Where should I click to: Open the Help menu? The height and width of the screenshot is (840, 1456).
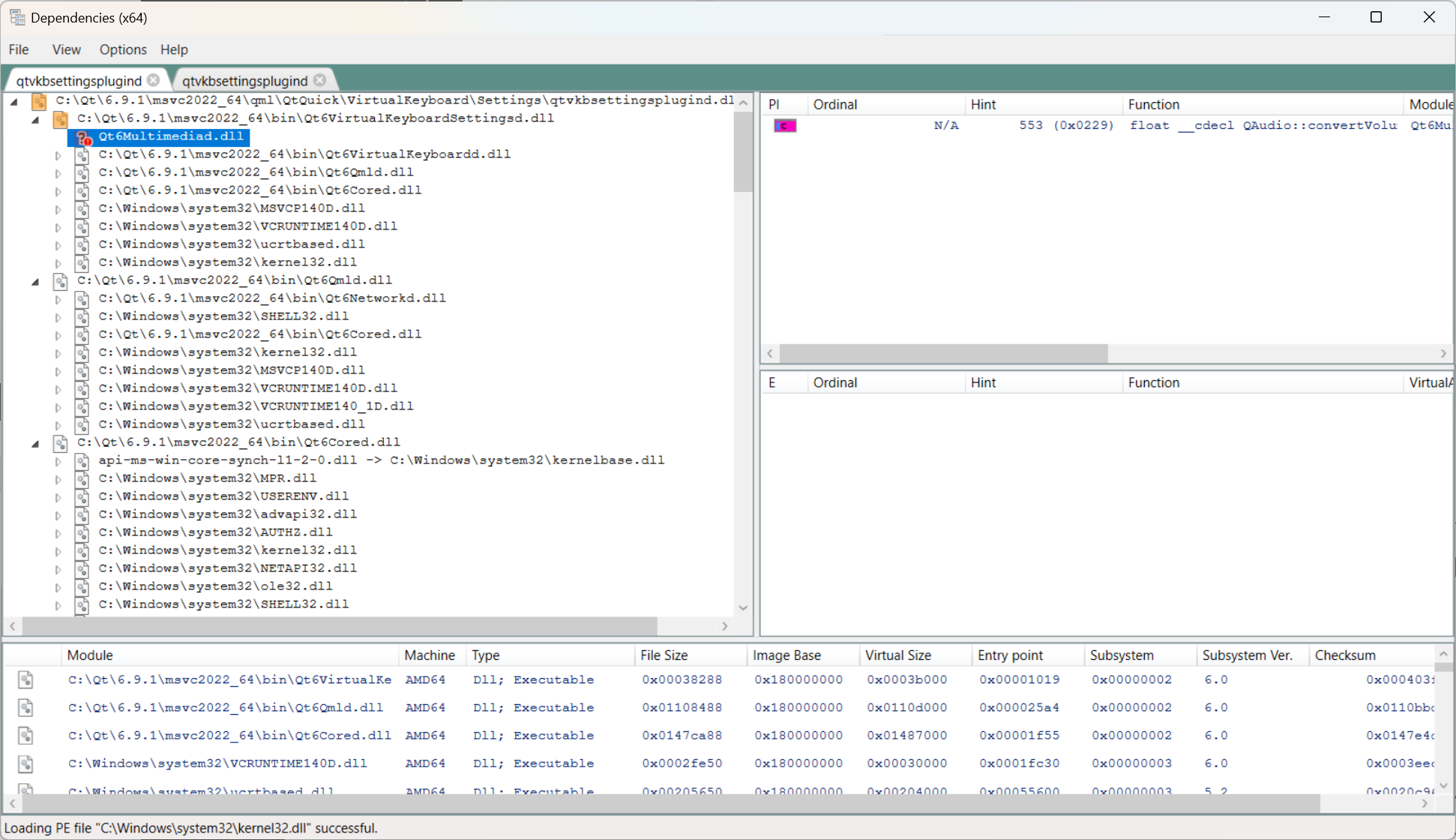pos(174,49)
